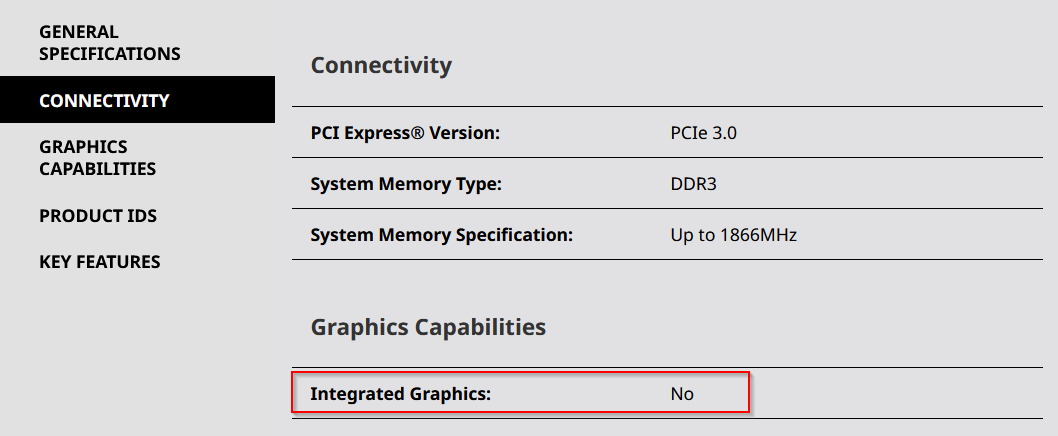This screenshot has width=1058, height=436.
Task: Click the PCI Express® Version label
Action: coord(405,132)
